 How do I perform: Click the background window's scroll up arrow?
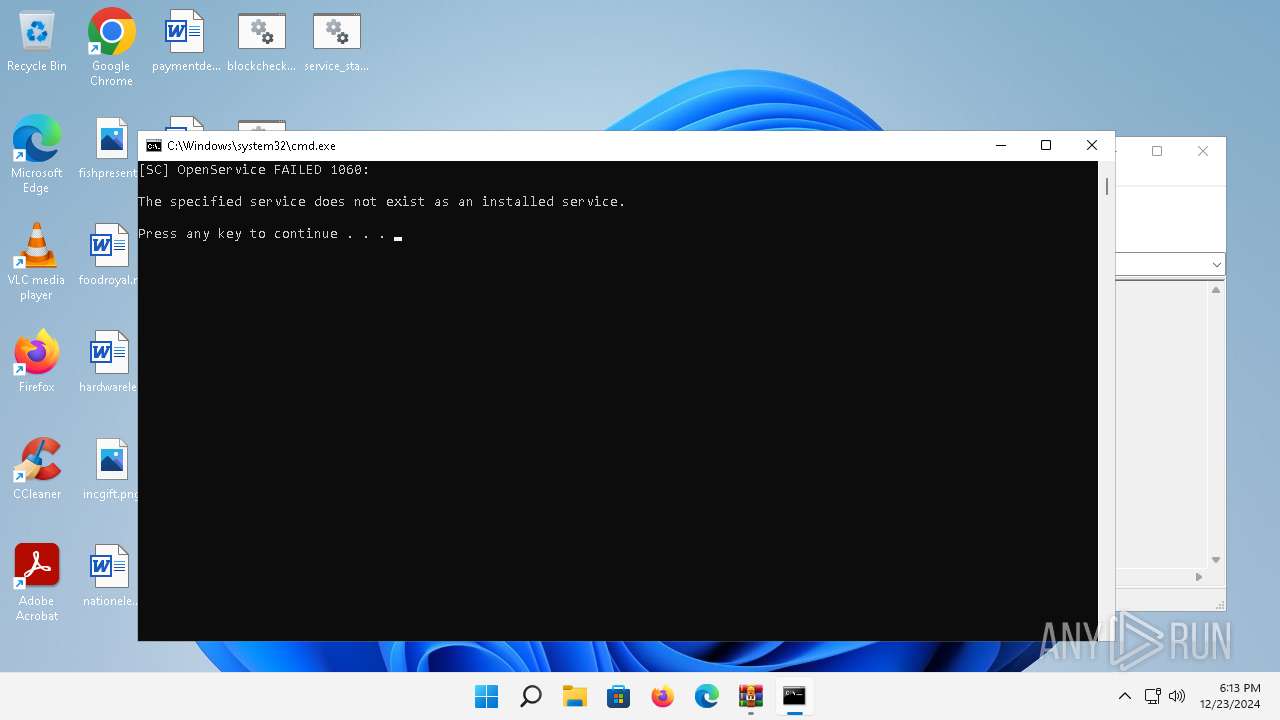pos(1216,290)
